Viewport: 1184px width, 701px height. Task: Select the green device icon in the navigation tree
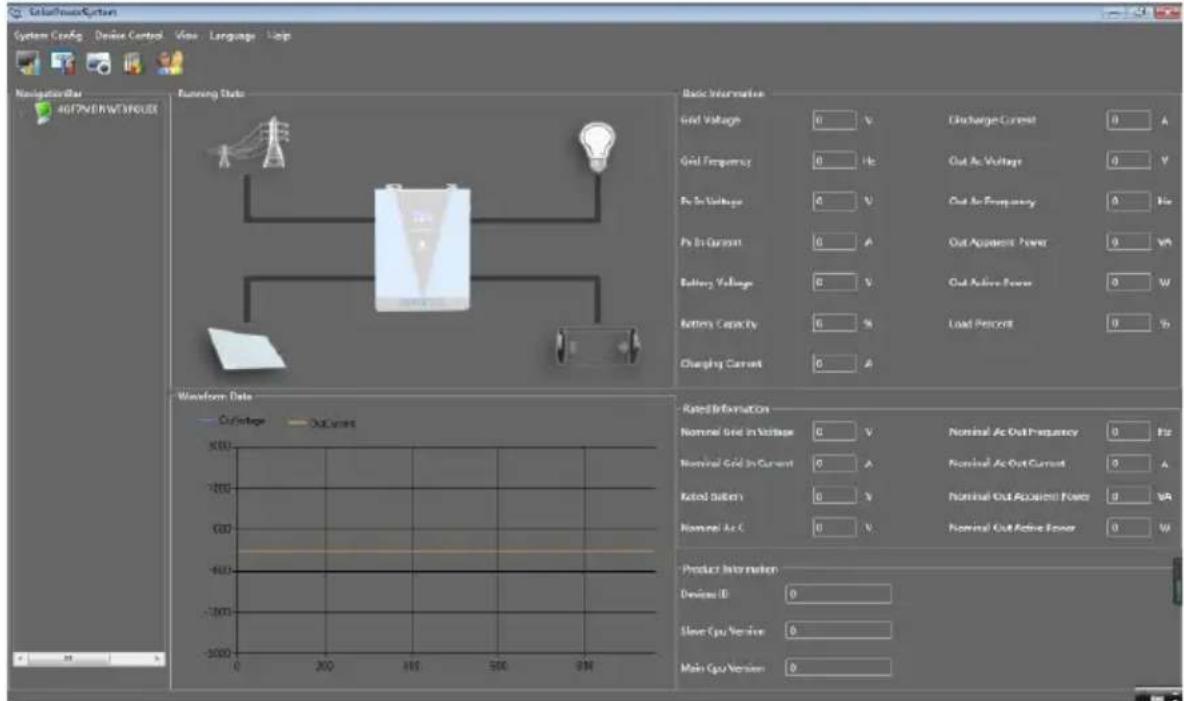[x=43, y=112]
